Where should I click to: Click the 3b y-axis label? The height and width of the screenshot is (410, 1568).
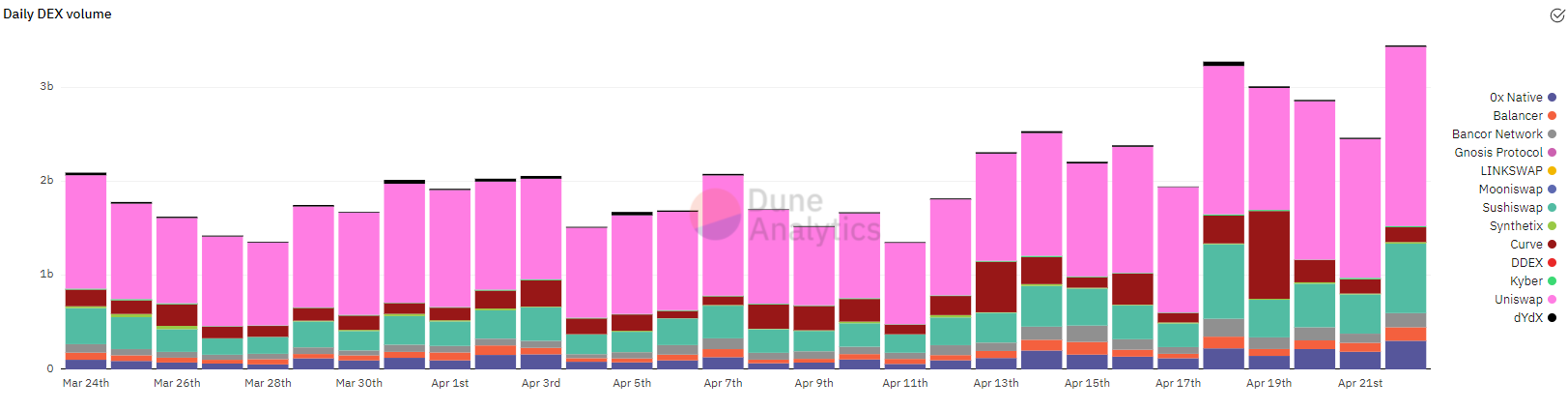tap(46, 87)
